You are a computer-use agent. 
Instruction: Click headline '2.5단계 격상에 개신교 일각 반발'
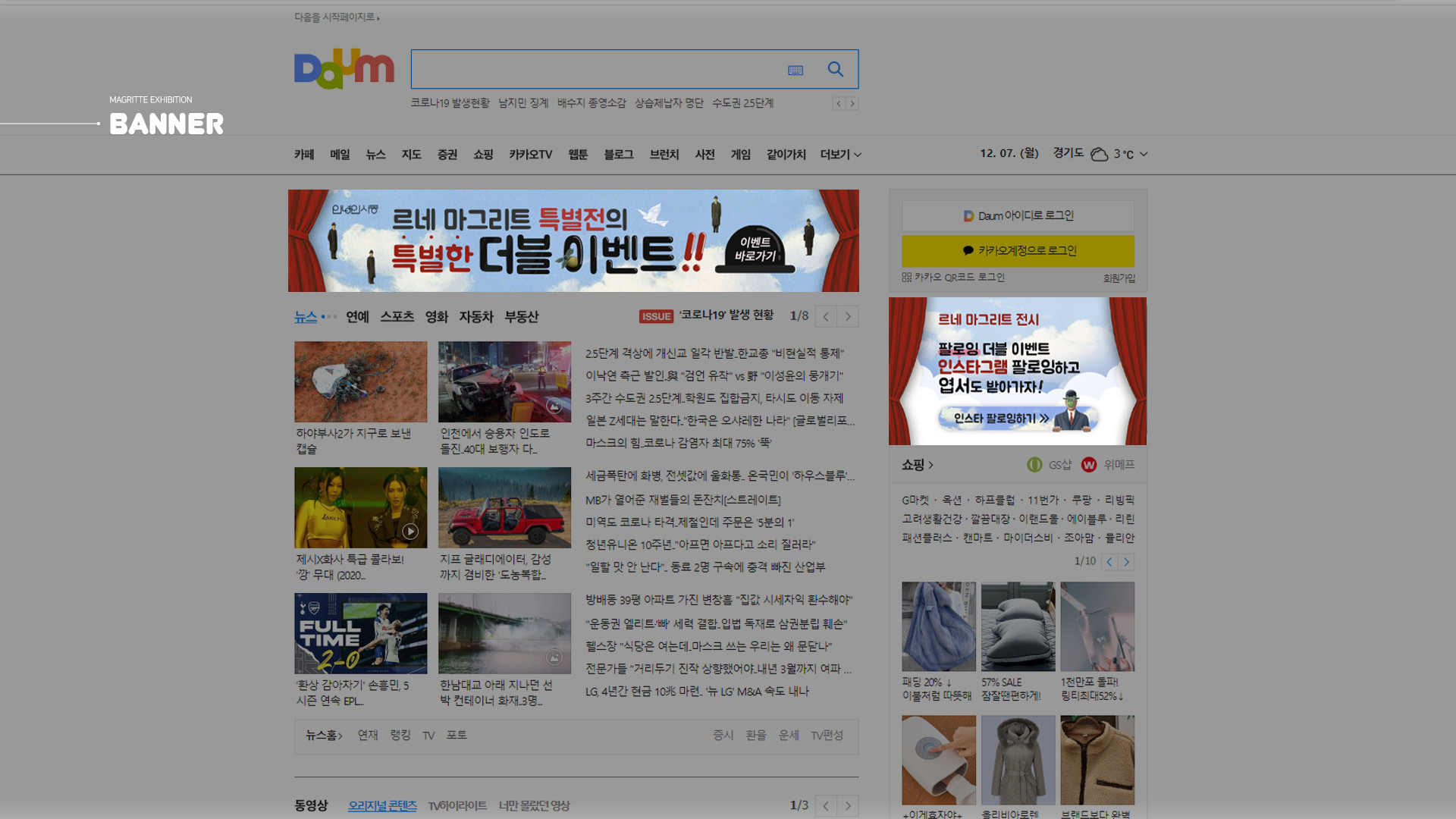(714, 353)
